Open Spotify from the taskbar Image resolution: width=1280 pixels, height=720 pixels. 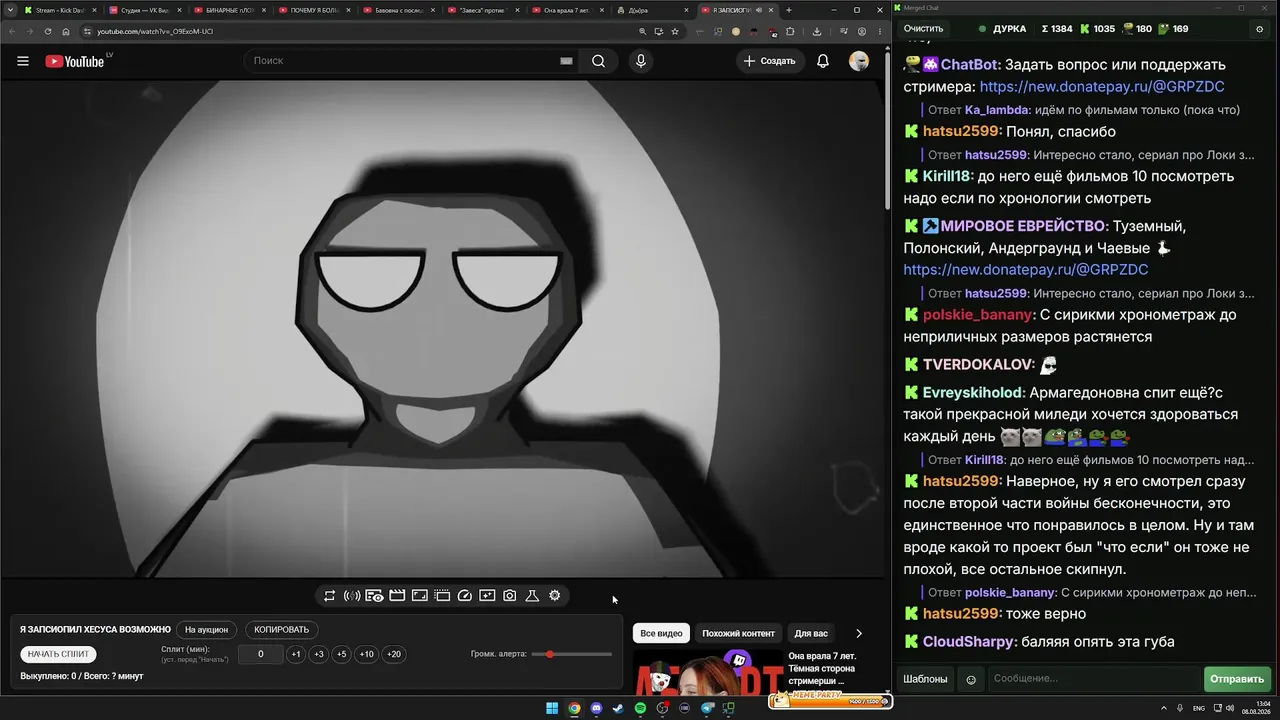pyautogui.click(x=641, y=708)
